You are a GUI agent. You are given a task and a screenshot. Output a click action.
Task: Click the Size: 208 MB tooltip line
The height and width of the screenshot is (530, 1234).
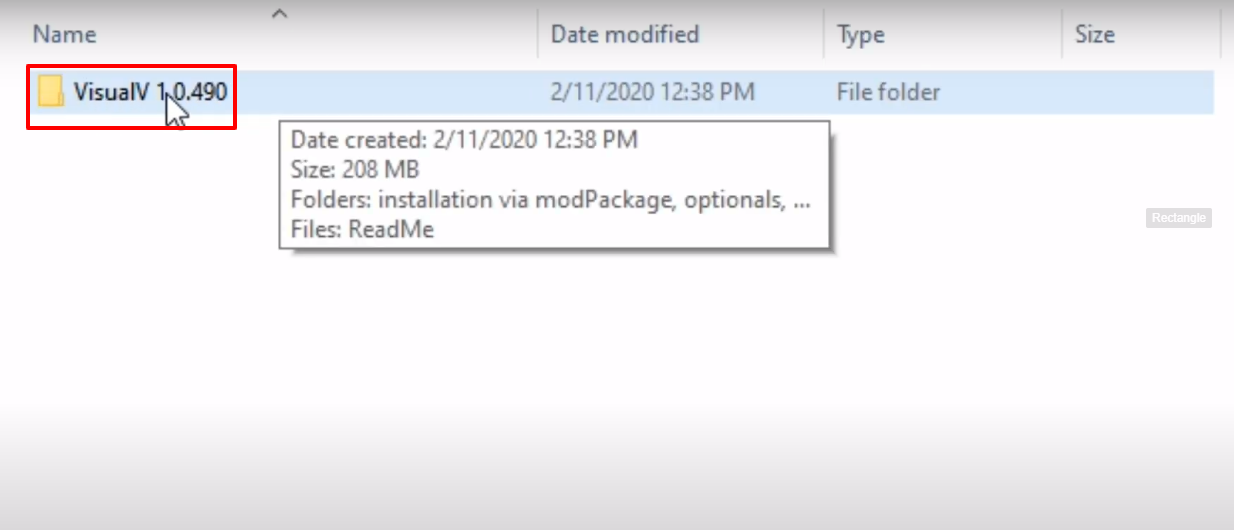[355, 169]
